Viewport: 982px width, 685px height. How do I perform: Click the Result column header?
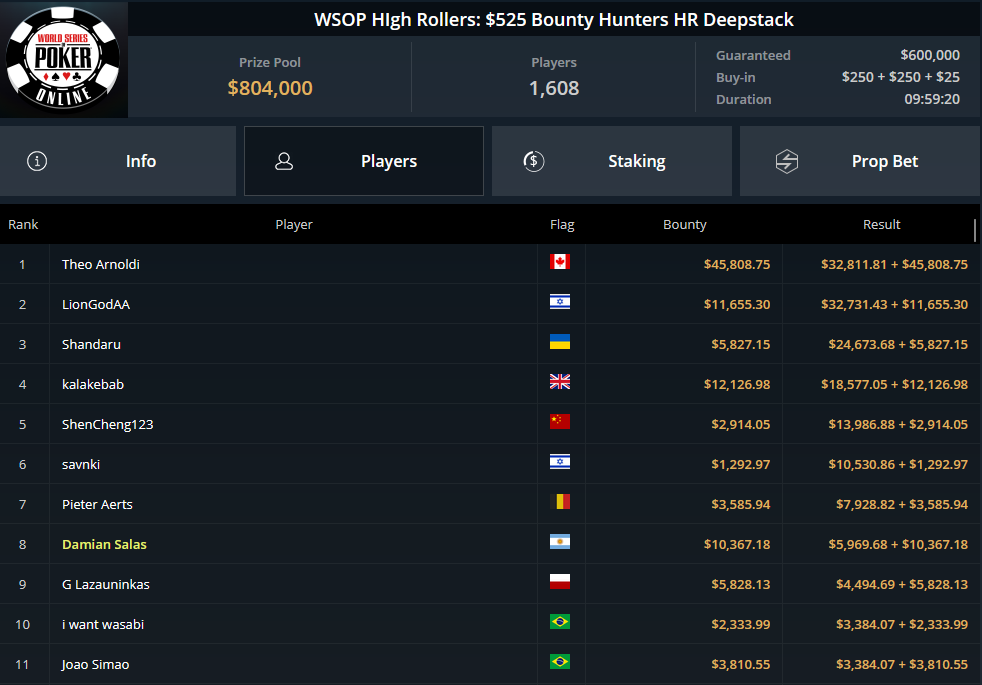click(881, 224)
